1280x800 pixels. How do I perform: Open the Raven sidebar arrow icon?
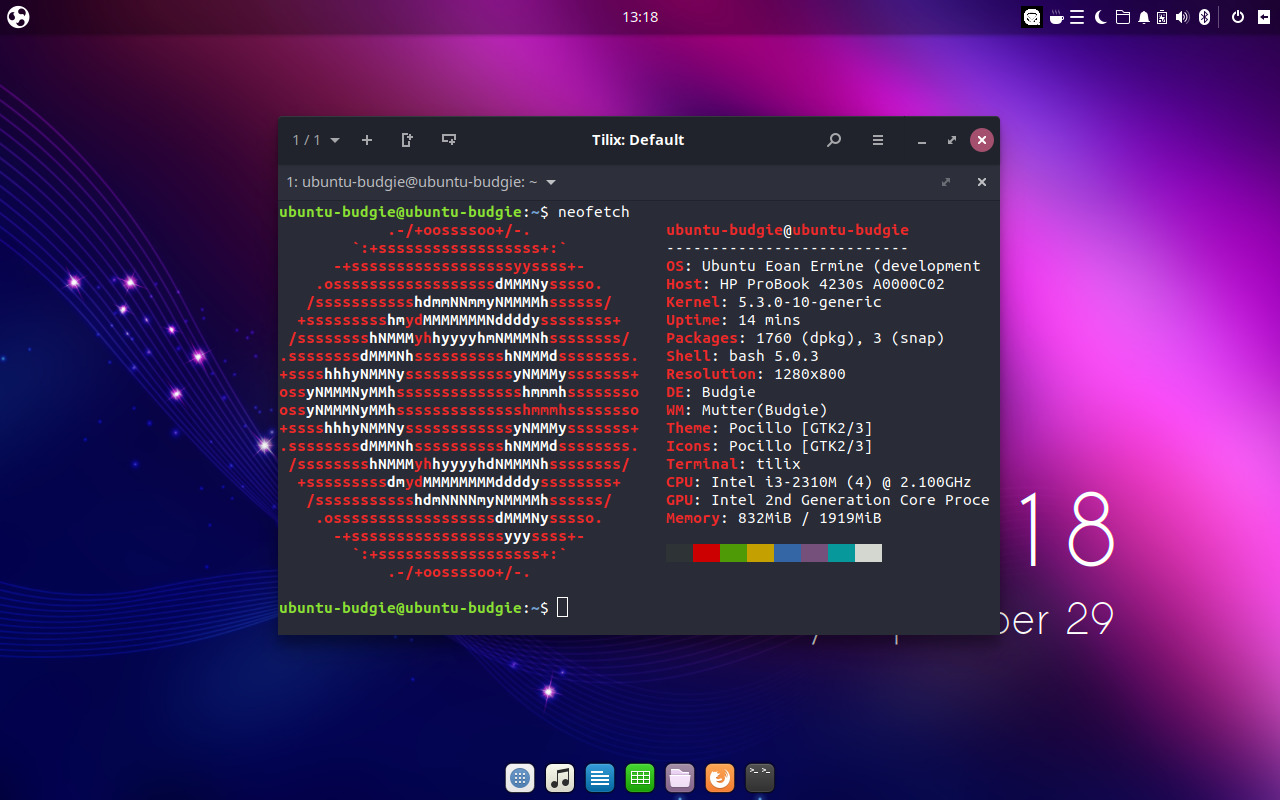pos(1262,17)
